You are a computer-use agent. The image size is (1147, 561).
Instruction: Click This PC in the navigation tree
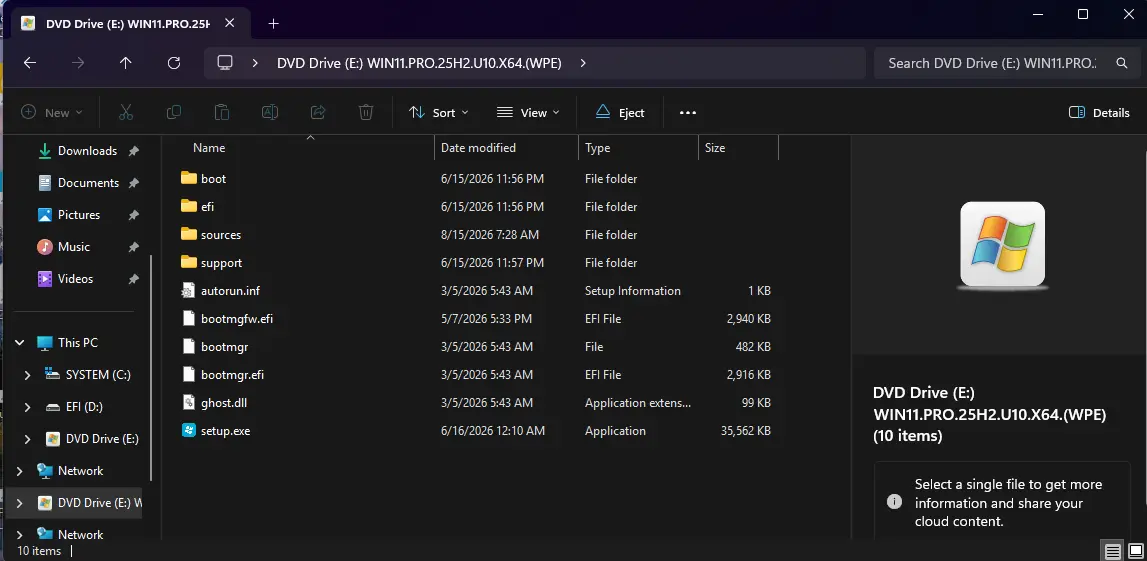click(78, 342)
